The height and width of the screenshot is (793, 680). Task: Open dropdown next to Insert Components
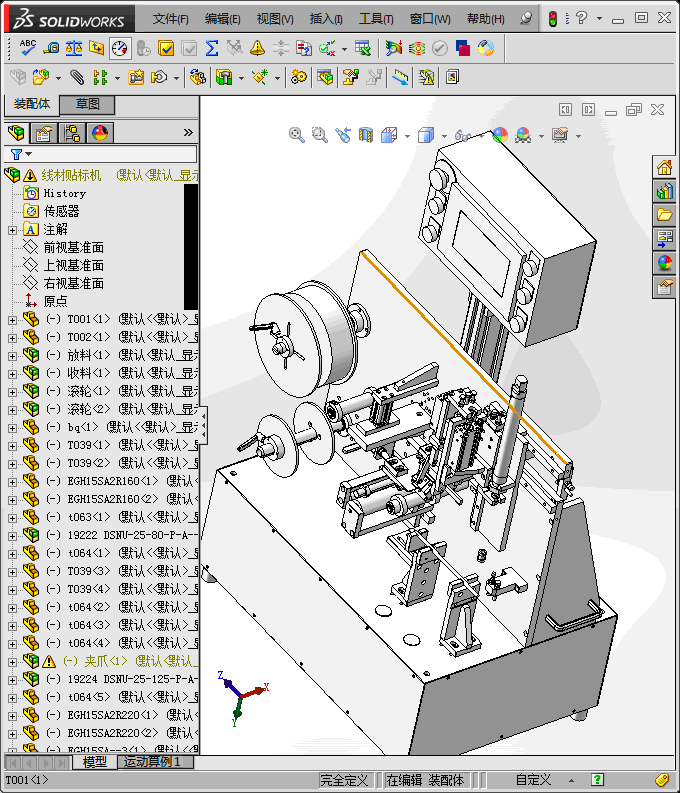pyautogui.click(x=58, y=78)
